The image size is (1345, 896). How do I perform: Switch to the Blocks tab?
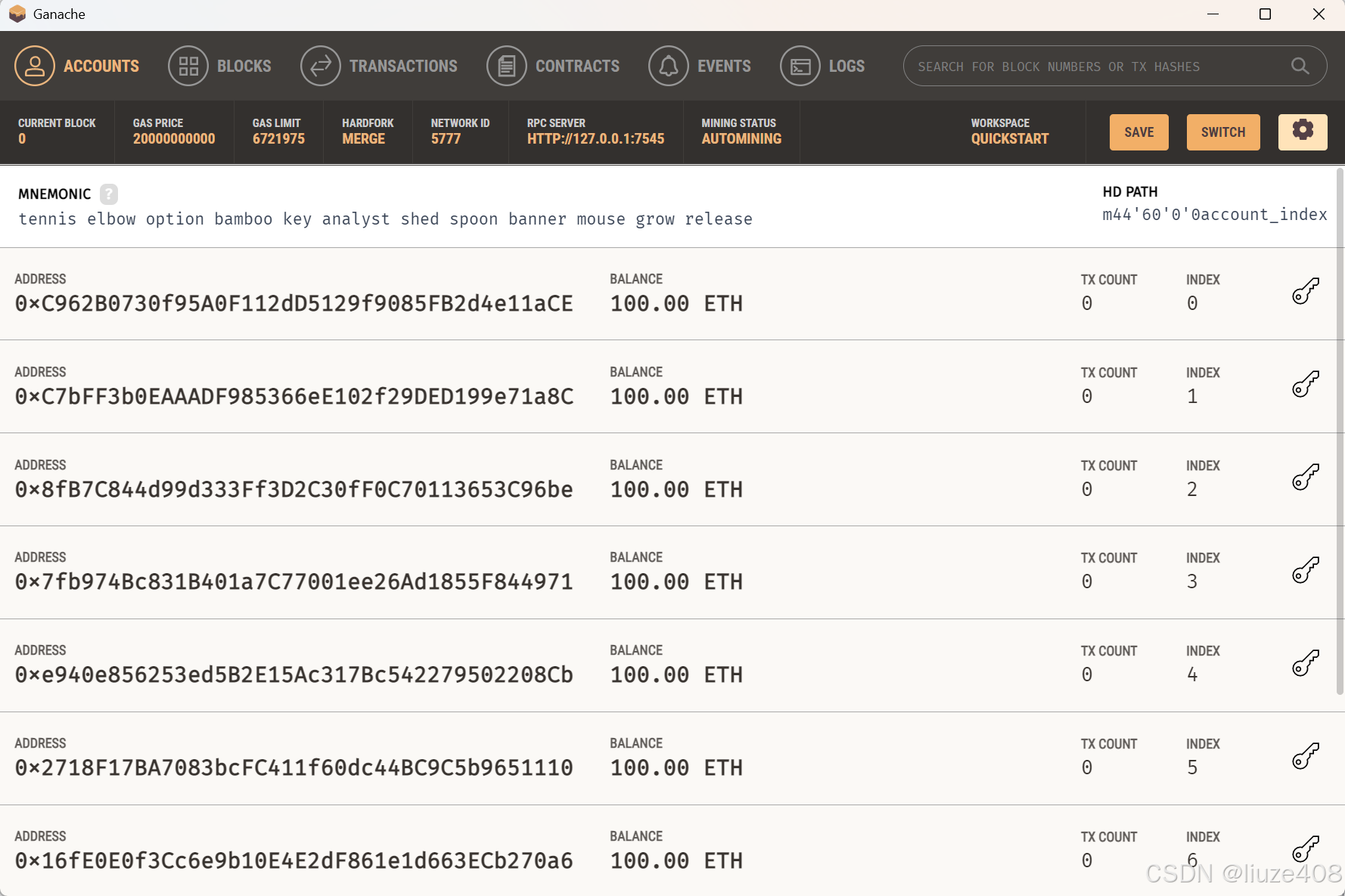click(220, 67)
